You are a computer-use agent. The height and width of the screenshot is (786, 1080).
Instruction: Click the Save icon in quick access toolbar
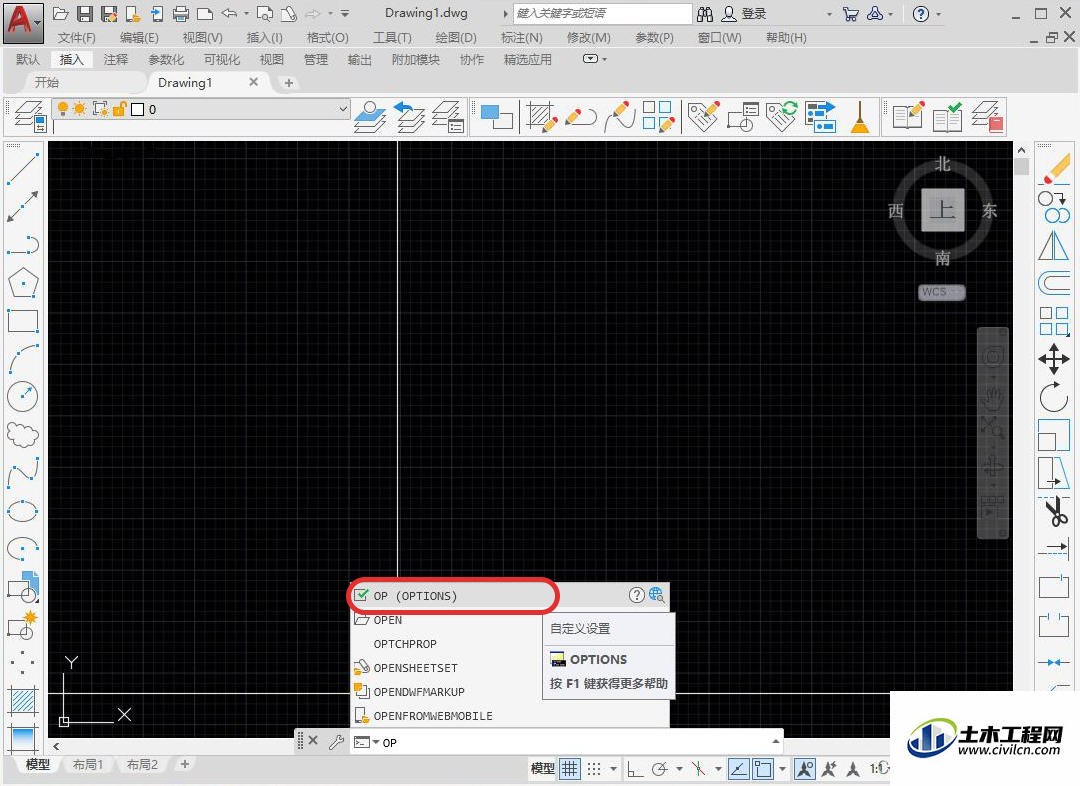[85, 13]
